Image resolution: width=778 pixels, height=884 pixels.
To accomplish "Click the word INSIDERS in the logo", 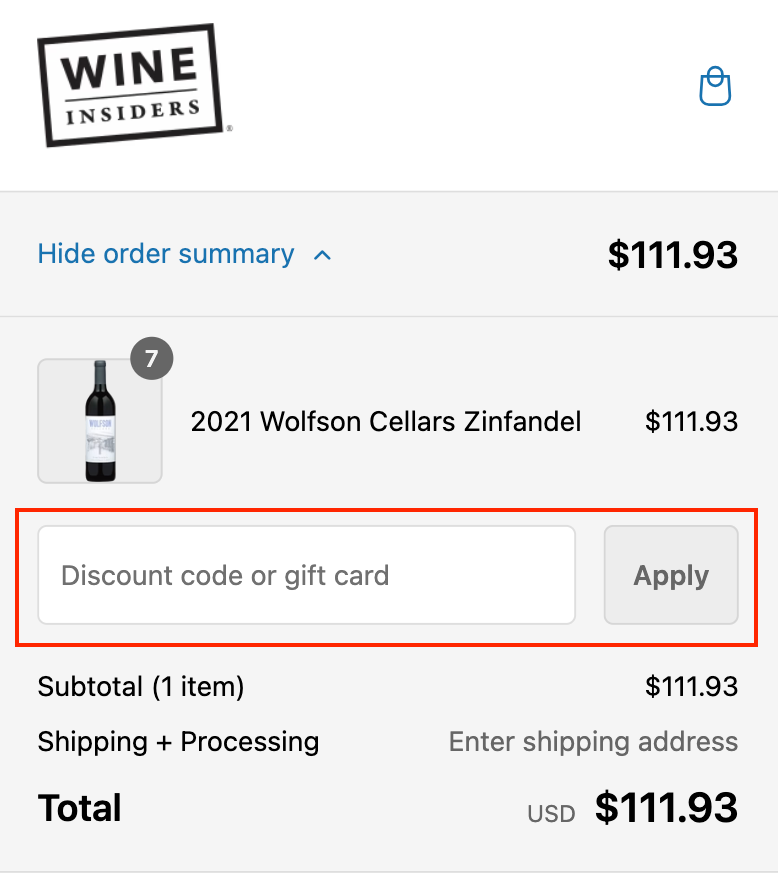I will (x=133, y=112).
